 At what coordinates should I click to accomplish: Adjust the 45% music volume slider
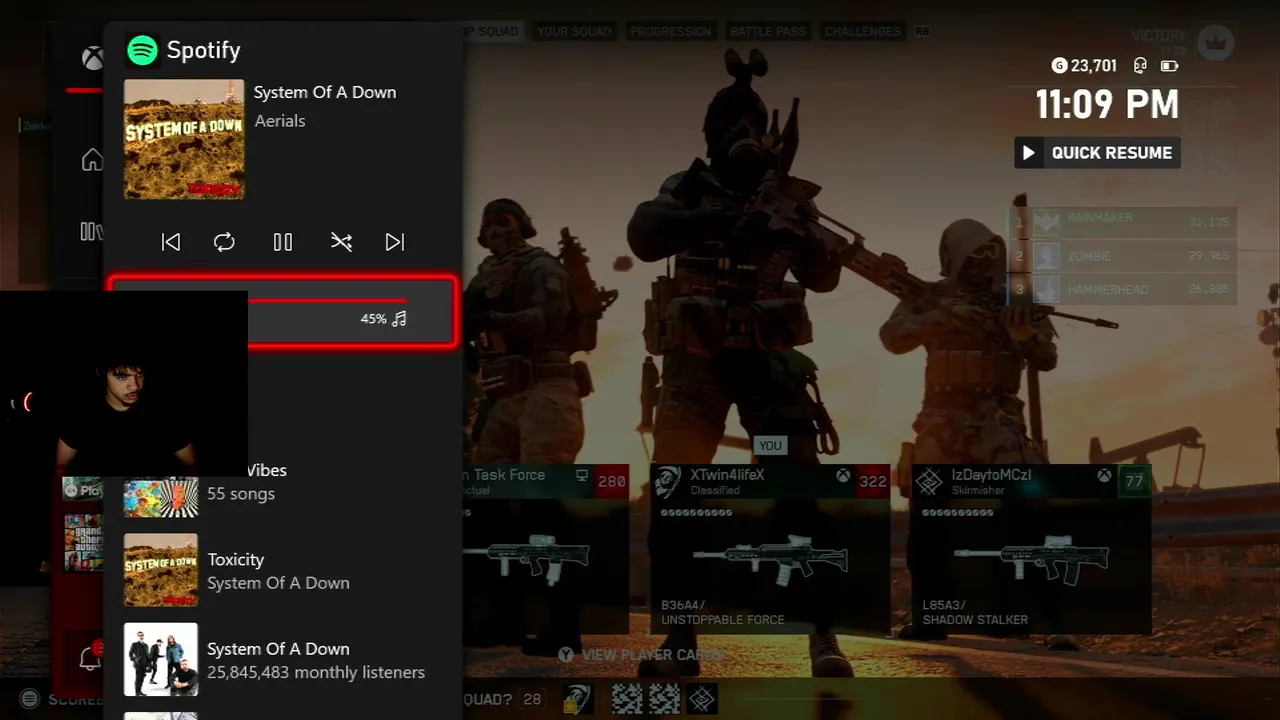[x=283, y=312]
